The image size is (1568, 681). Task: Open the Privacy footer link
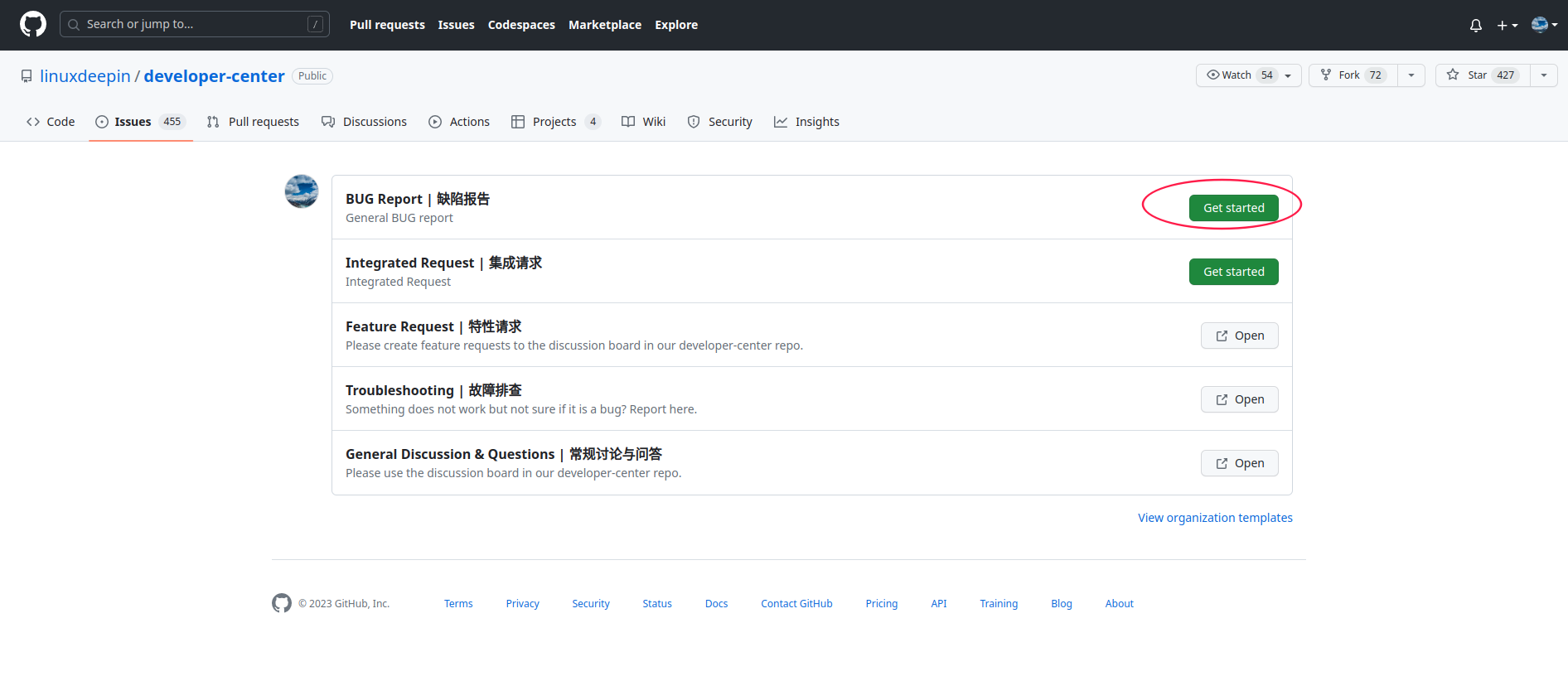pyautogui.click(x=523, y=604)
